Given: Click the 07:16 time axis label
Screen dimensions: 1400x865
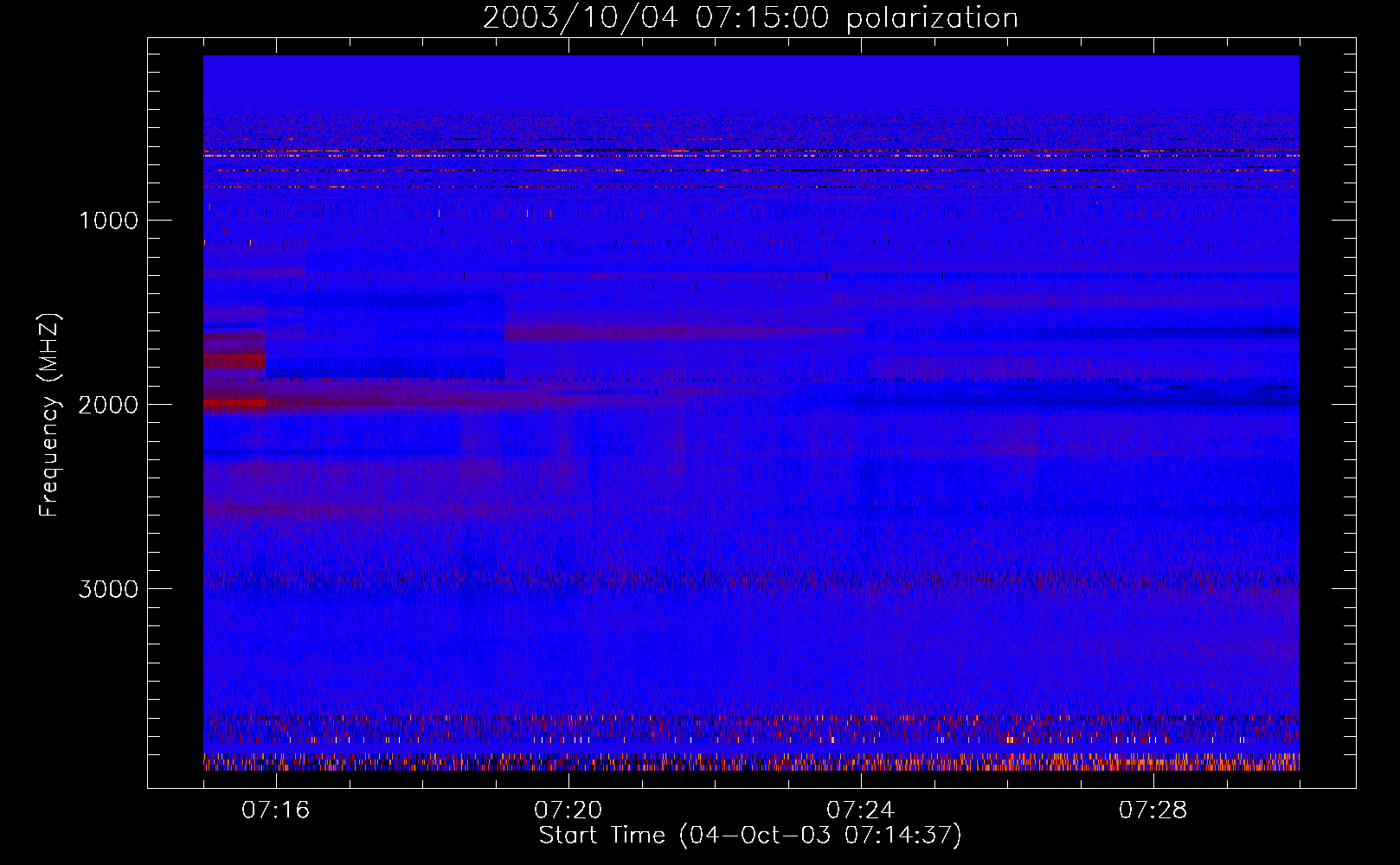Looking at the screenshot, I should point(276,810).
